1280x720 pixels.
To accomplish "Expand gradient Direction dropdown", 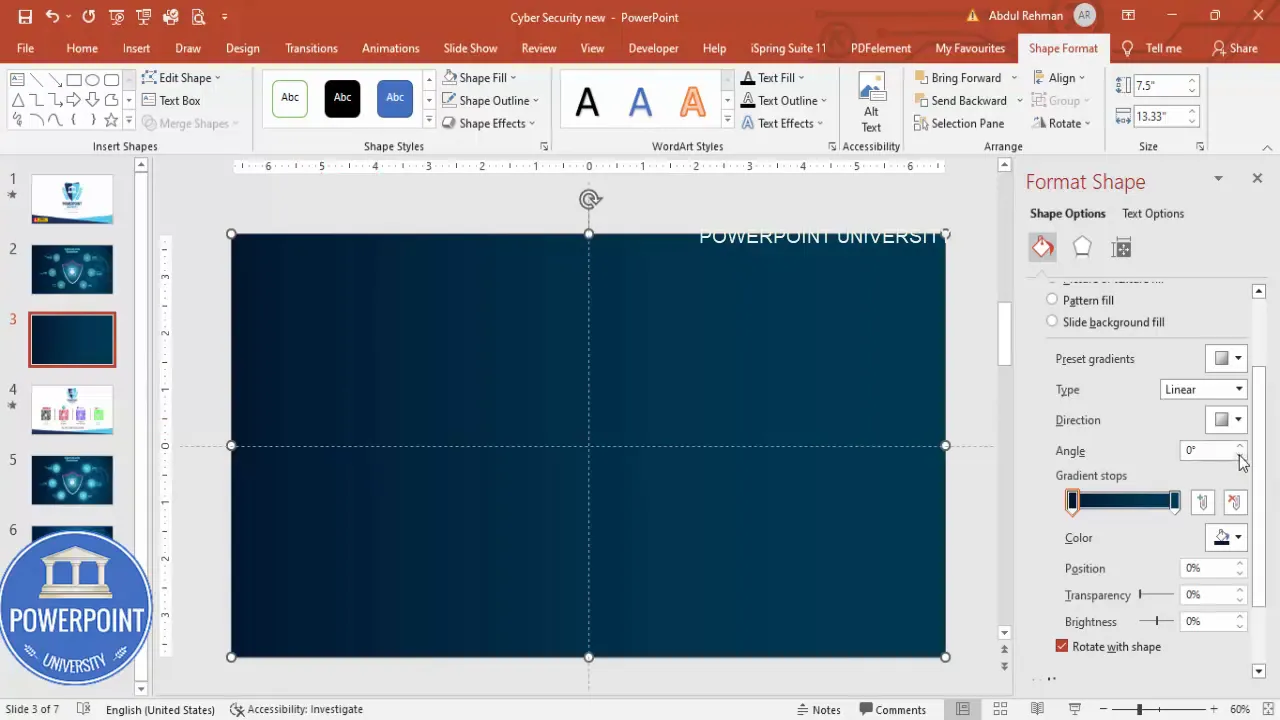I will [x=1226, y=420].
